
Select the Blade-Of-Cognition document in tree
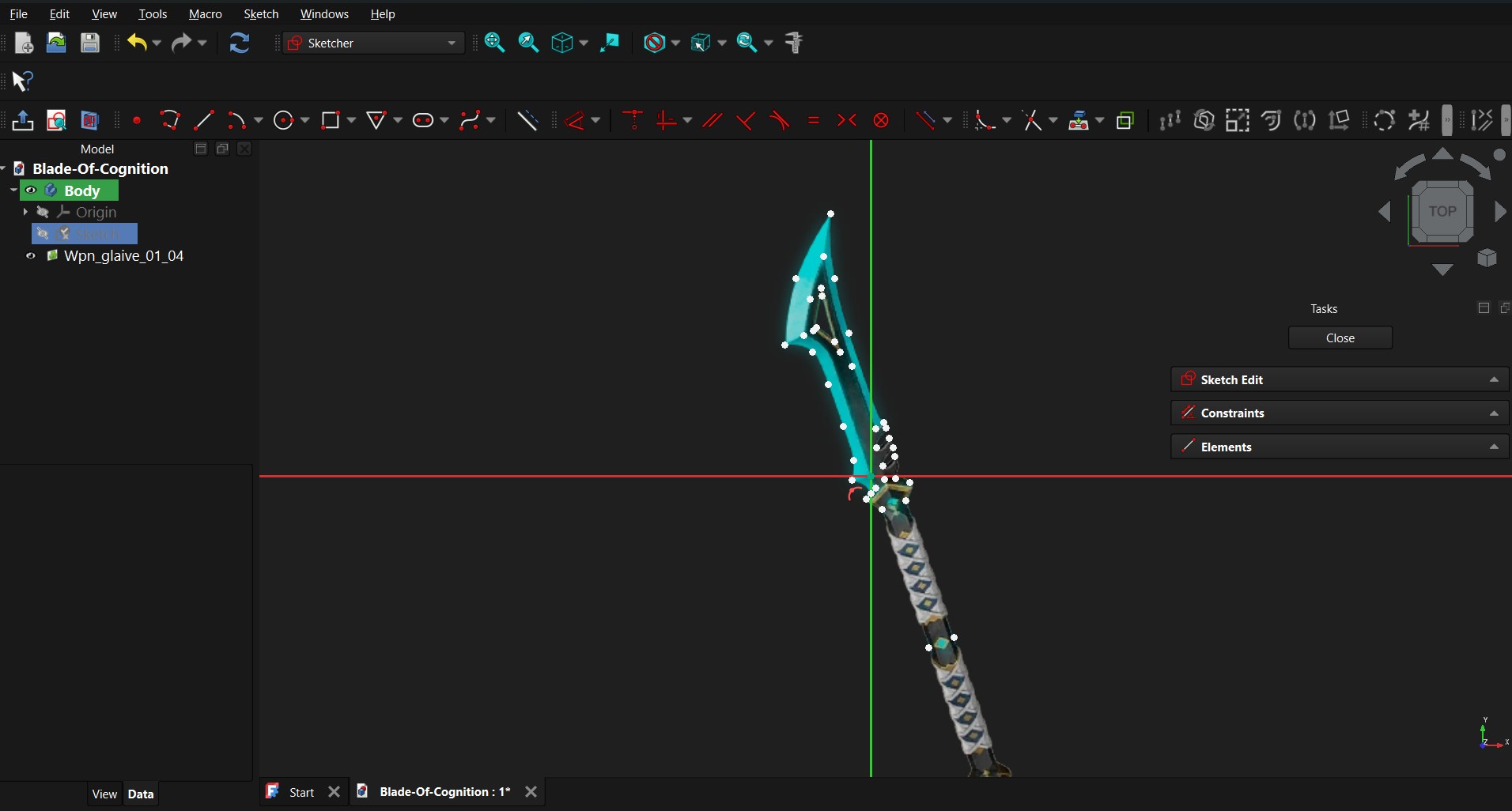pos(100,168)
